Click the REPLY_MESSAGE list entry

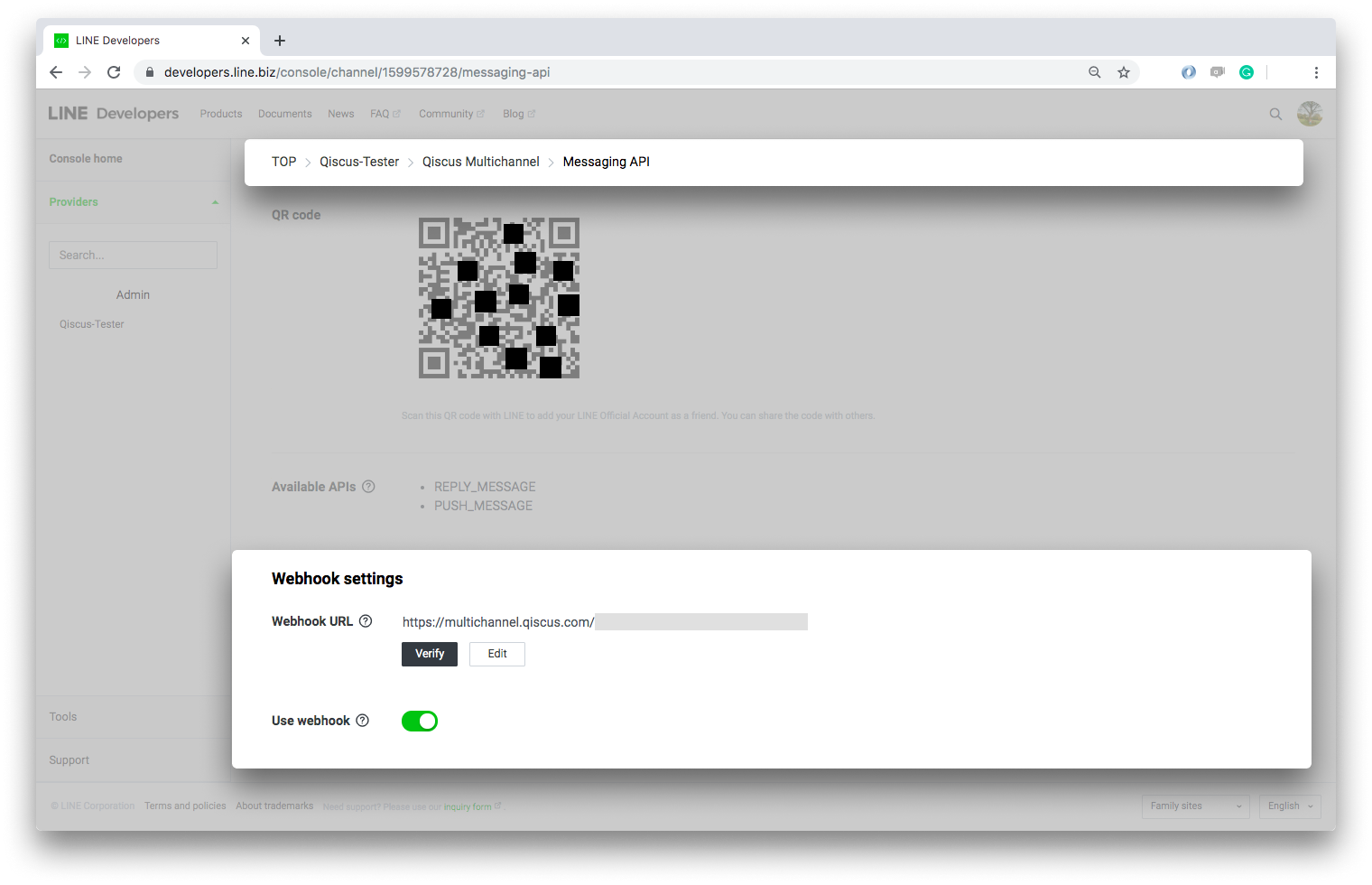[485, 487]
